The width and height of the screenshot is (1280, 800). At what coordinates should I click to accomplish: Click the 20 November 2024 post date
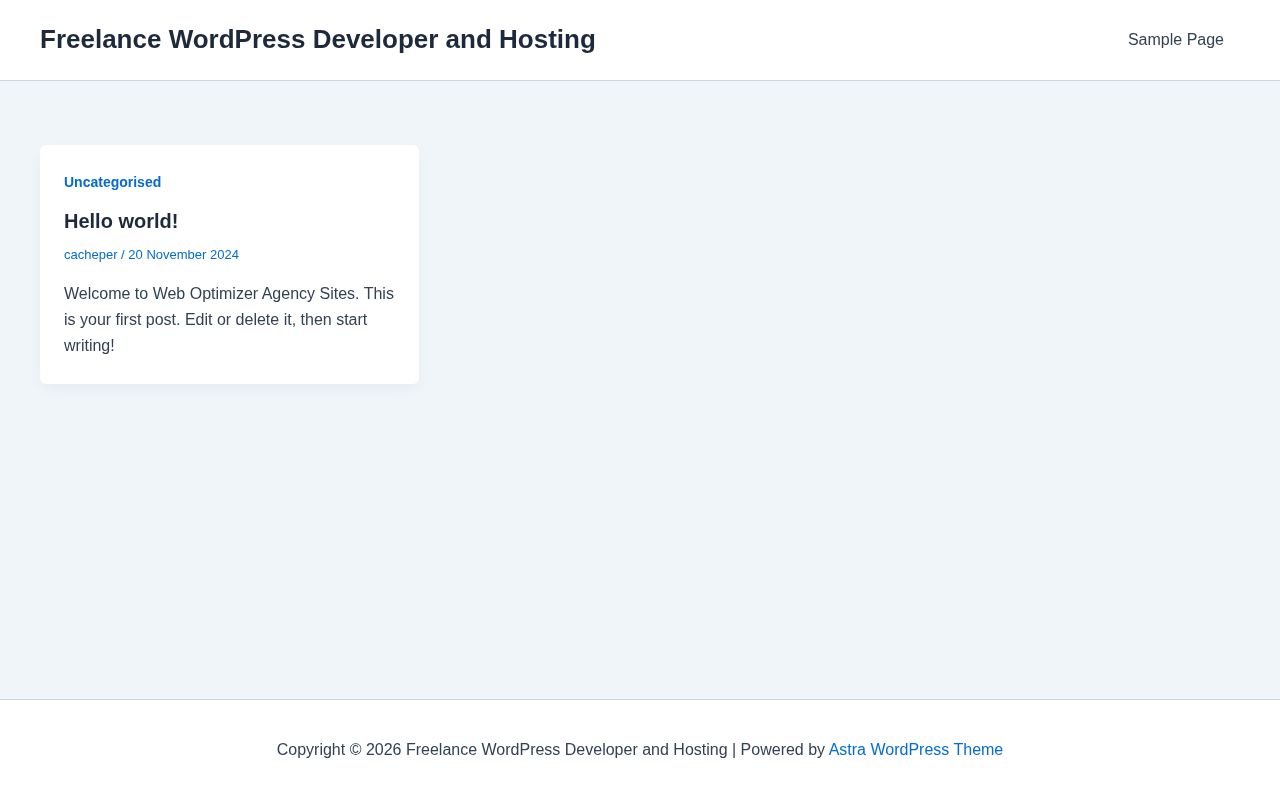pos(183,255)
